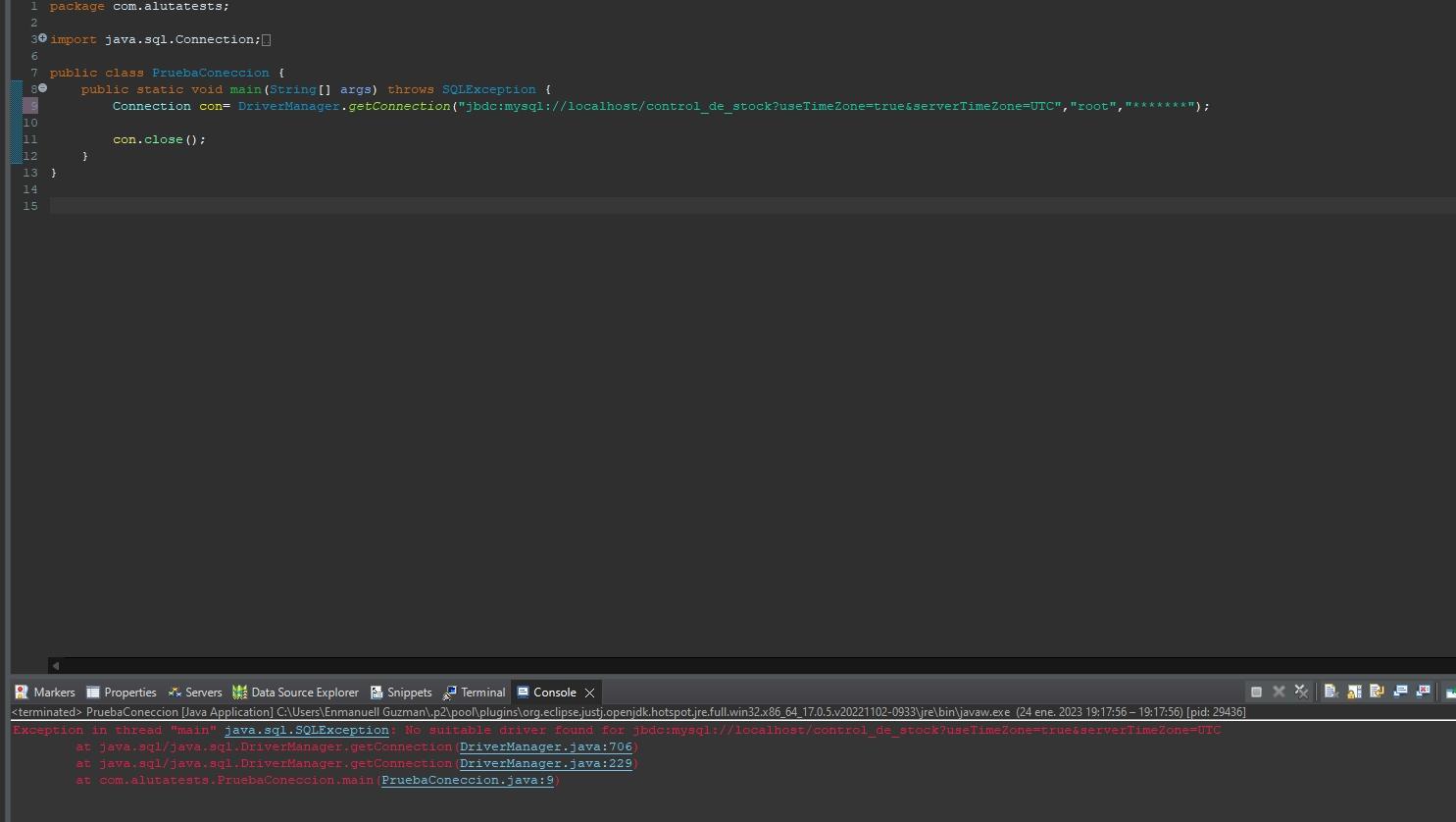This screenshot has width=1456, height=822.
Task: Place cursor on con.close() statement
Action: point(159,139)
